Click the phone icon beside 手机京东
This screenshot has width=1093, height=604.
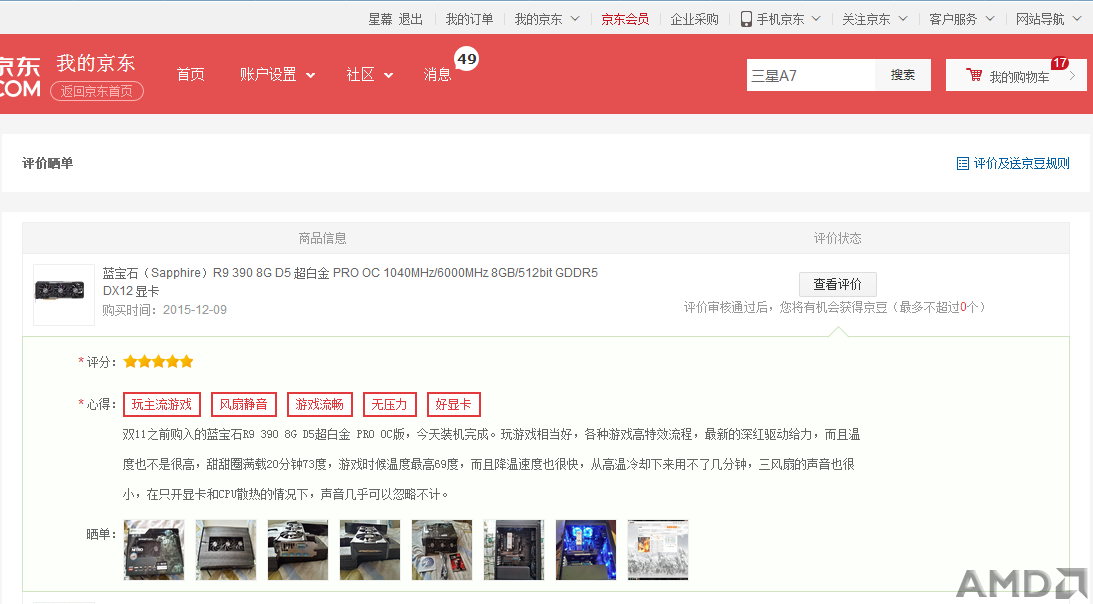click(746, 19)
